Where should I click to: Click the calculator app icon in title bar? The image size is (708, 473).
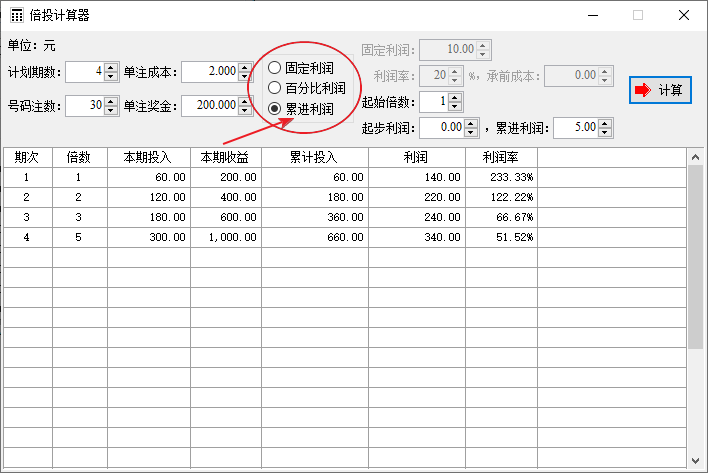(17, 15)
